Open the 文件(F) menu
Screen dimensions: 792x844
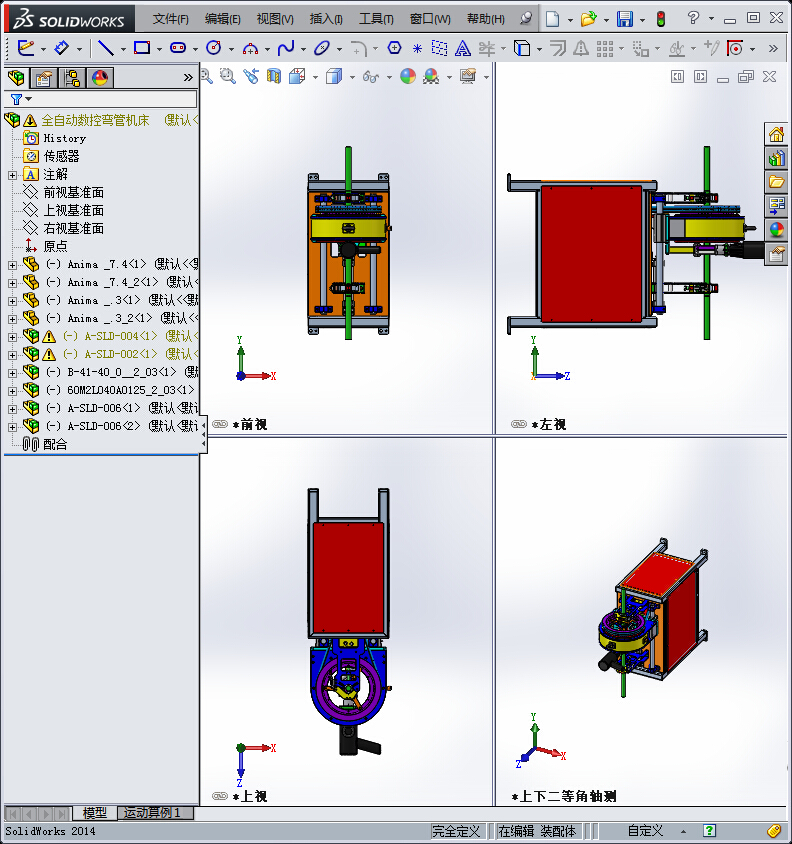tap(170, 19)
